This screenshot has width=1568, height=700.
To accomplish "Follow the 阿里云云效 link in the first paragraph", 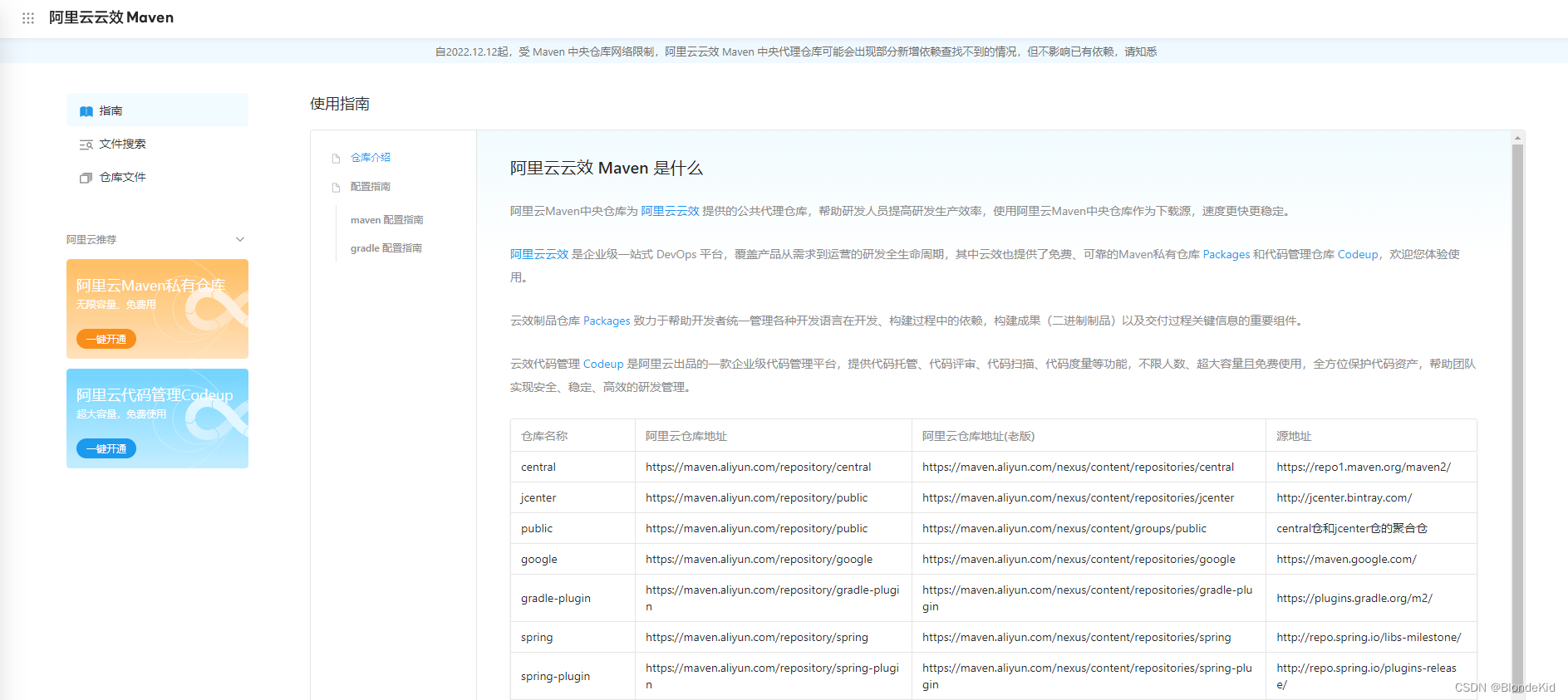I will coord(670,211).
